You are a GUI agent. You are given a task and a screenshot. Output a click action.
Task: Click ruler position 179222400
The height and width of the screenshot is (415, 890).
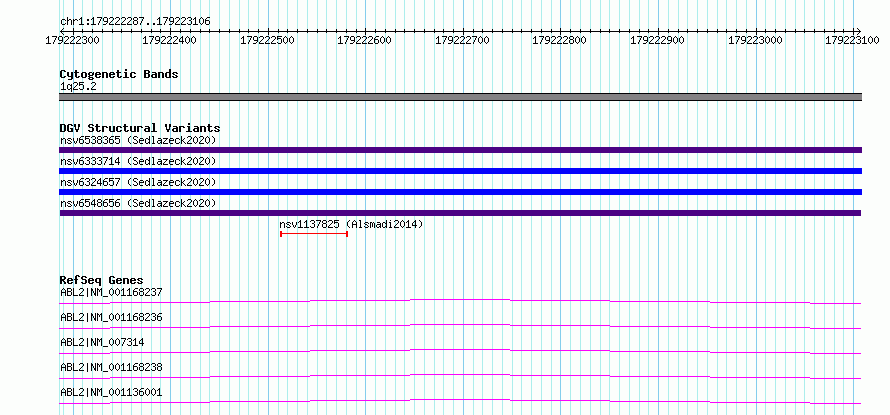click(x=170, y=40)
